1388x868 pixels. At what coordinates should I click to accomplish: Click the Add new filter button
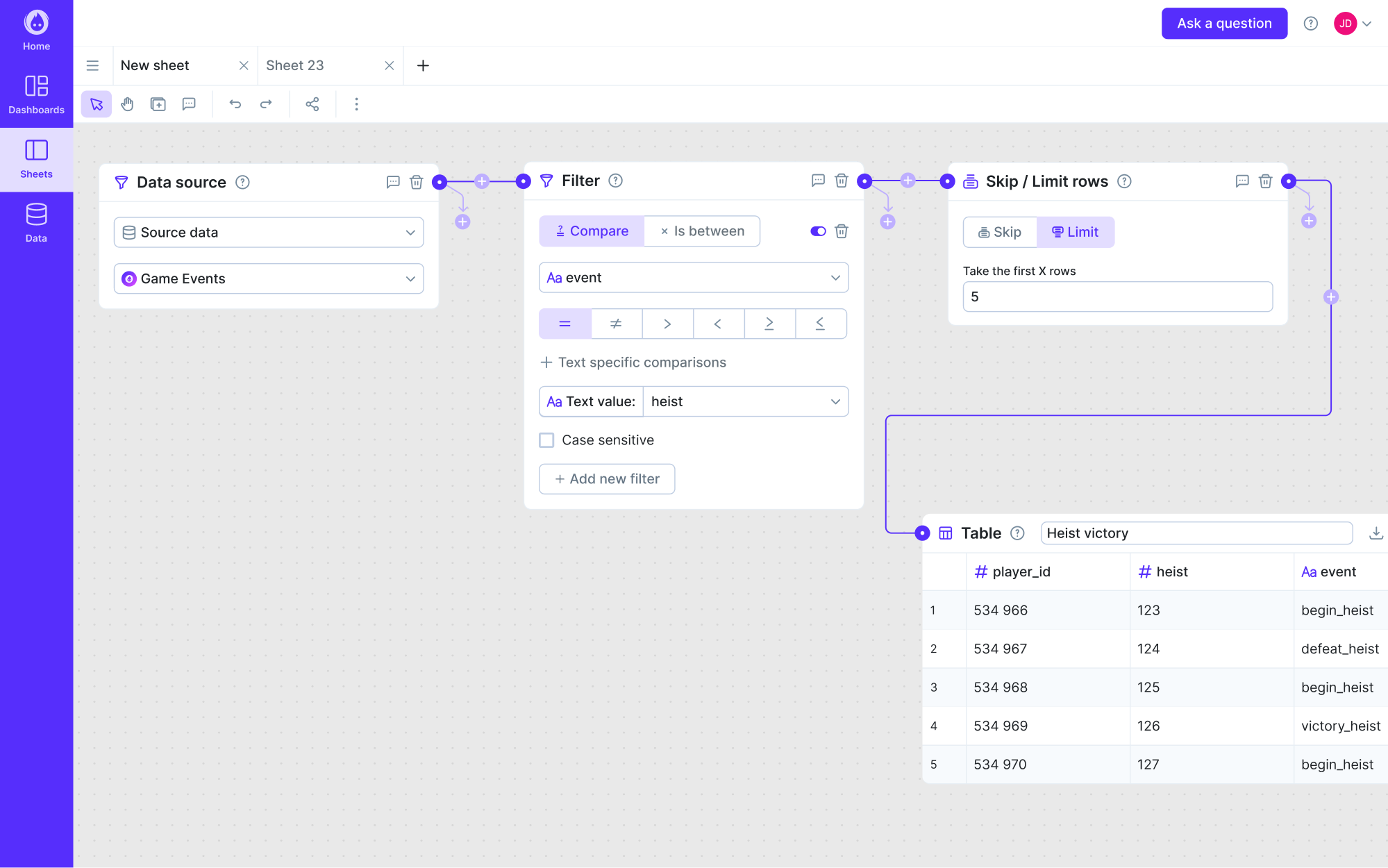point(607,479)
